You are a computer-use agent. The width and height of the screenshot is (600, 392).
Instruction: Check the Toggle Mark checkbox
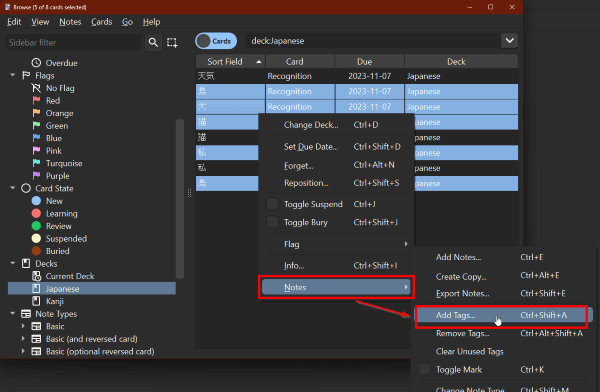(424, 369)
